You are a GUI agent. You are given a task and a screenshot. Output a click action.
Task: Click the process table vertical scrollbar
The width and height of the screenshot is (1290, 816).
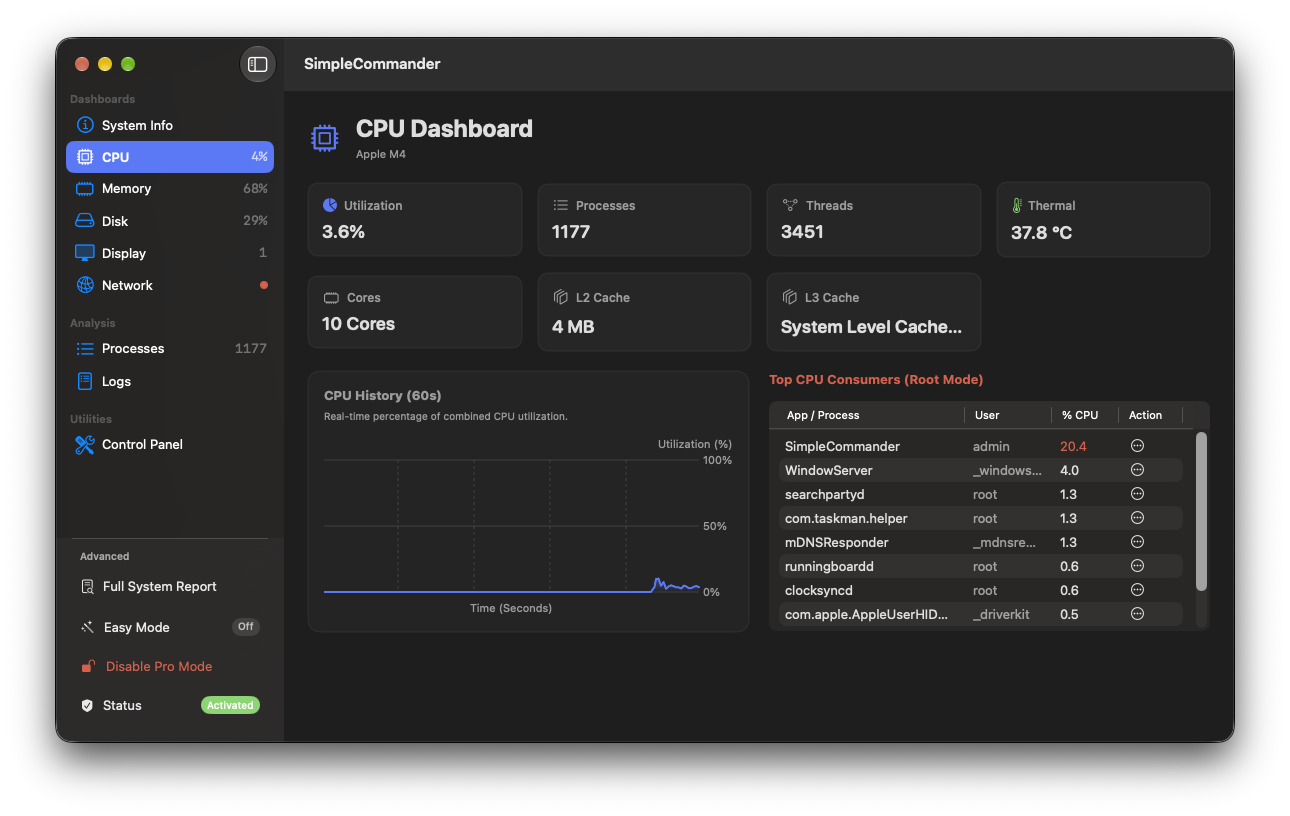[x=1201, y=511]
